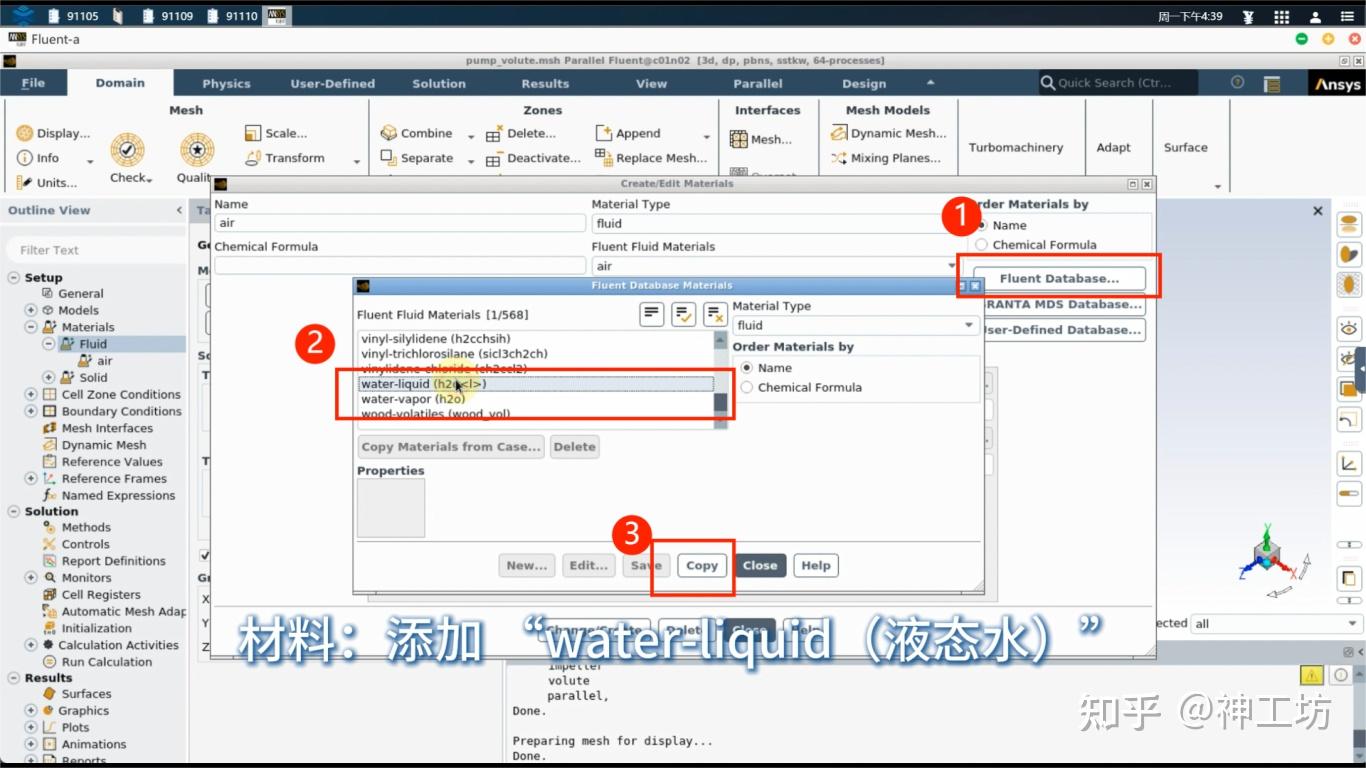The height and width of the screenshot is (768, 1366).
Task: Select water-liquid material in the list
Action: pyautogui.click(x=536, y=384)
